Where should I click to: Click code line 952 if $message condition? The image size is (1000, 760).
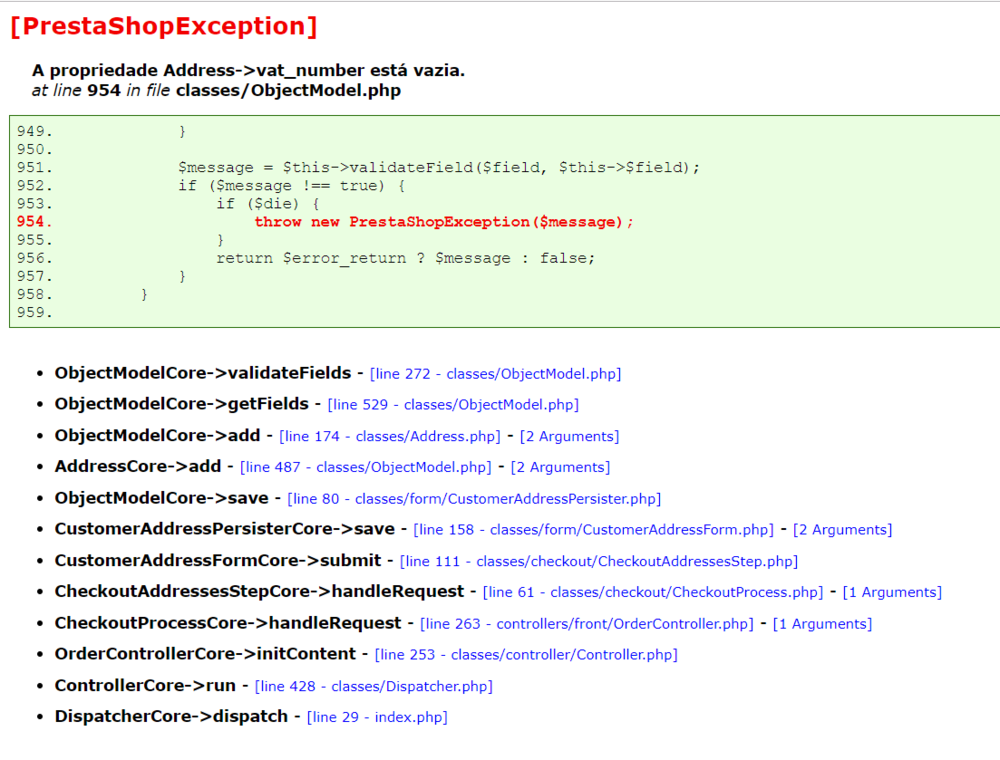coord(291,186)
